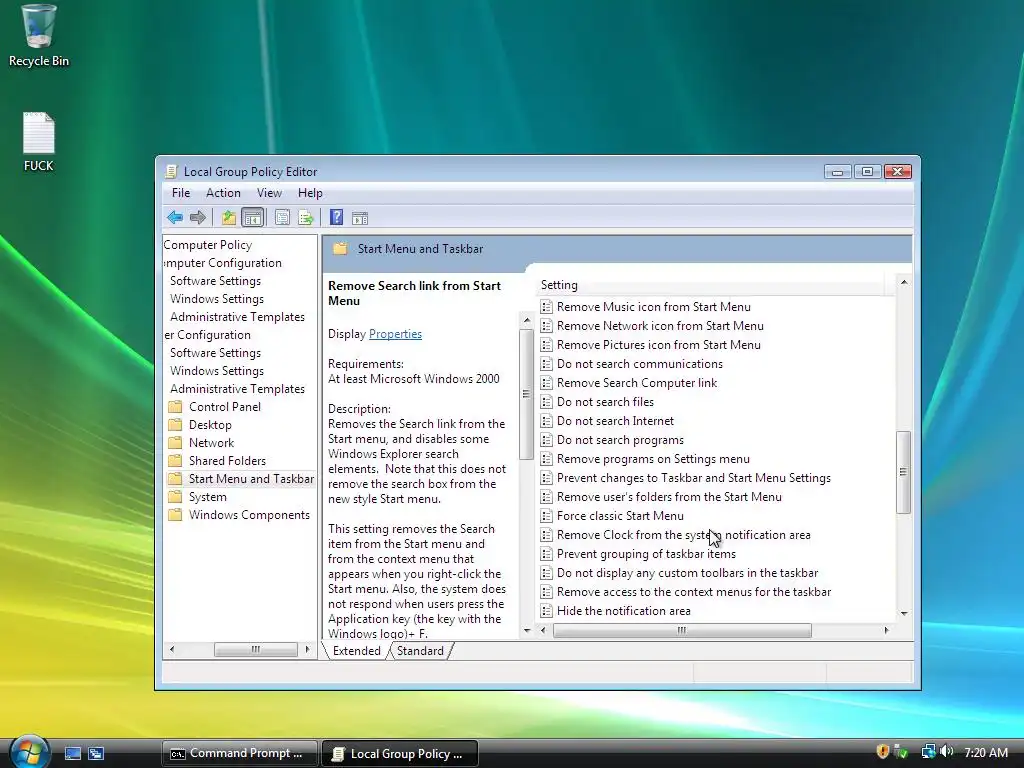Screen dimensions: 1024x768
Task: Select Remove Network icon from Start Menu
Action: click(x=660, y=326)
